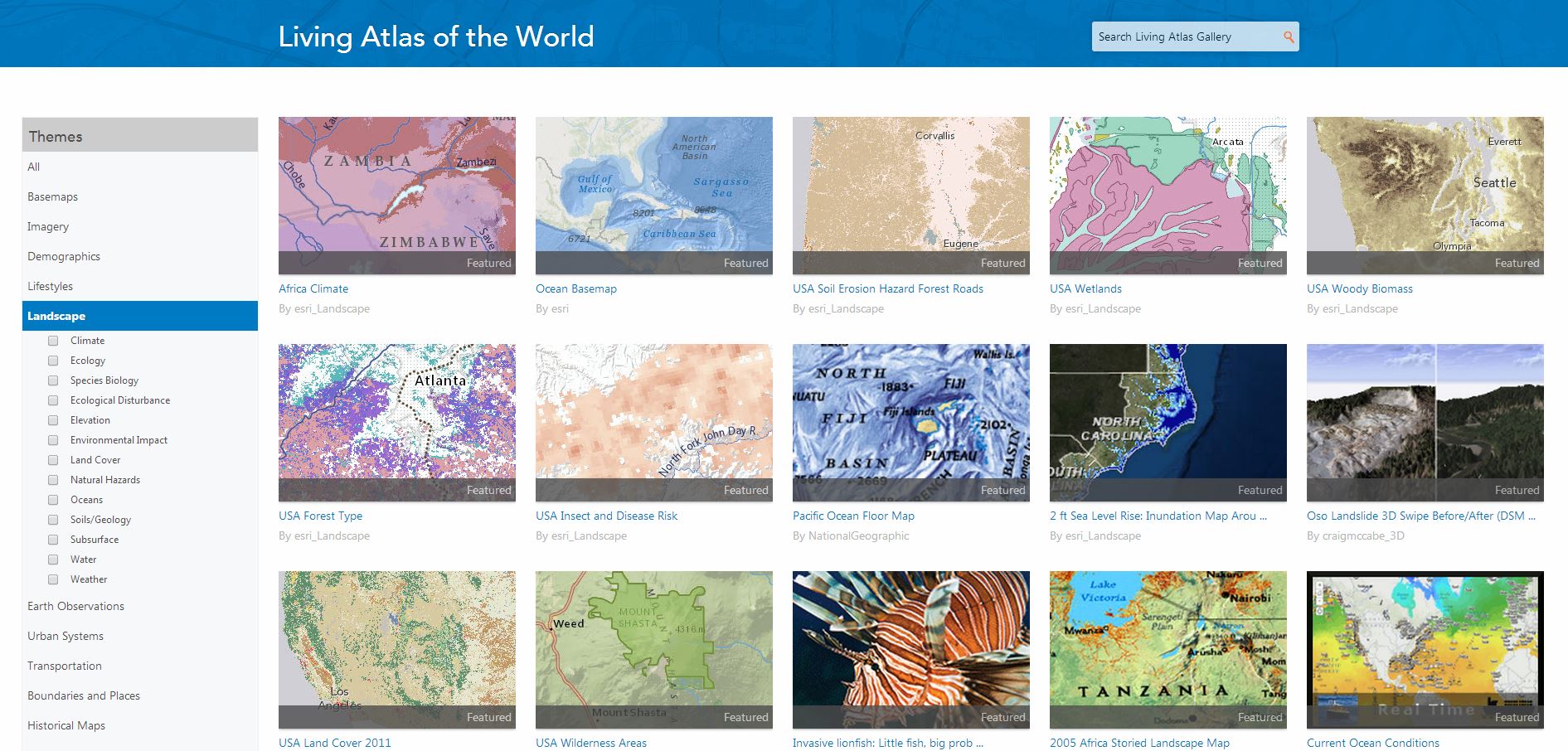Screen dimensions: 1568x751
Task: Open the Ocean Basemap thumbnail
Action: pos(654,196)
